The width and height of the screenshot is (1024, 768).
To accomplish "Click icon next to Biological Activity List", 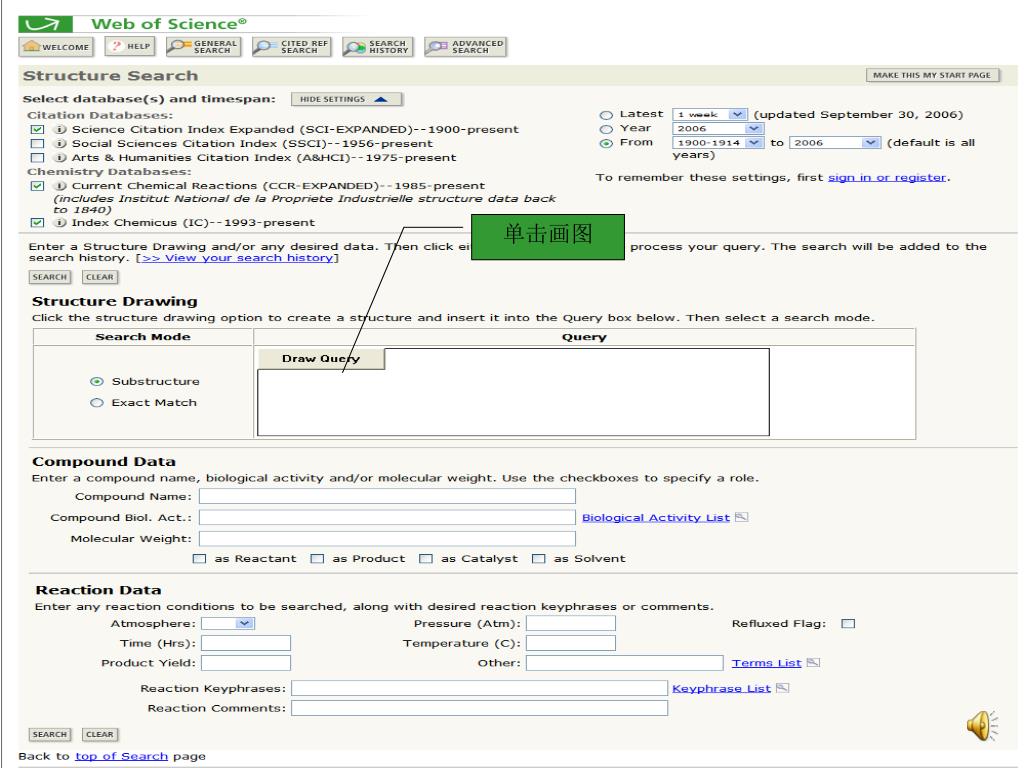I will click(x=741, y=517).
